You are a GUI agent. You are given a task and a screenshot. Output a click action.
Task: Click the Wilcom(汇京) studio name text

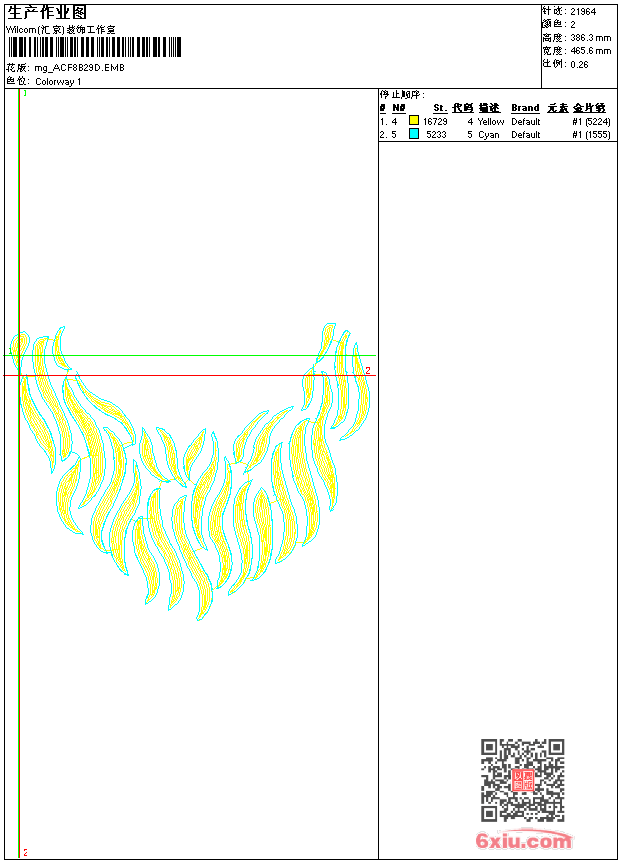pyautogui.click(x=61, y=30)
